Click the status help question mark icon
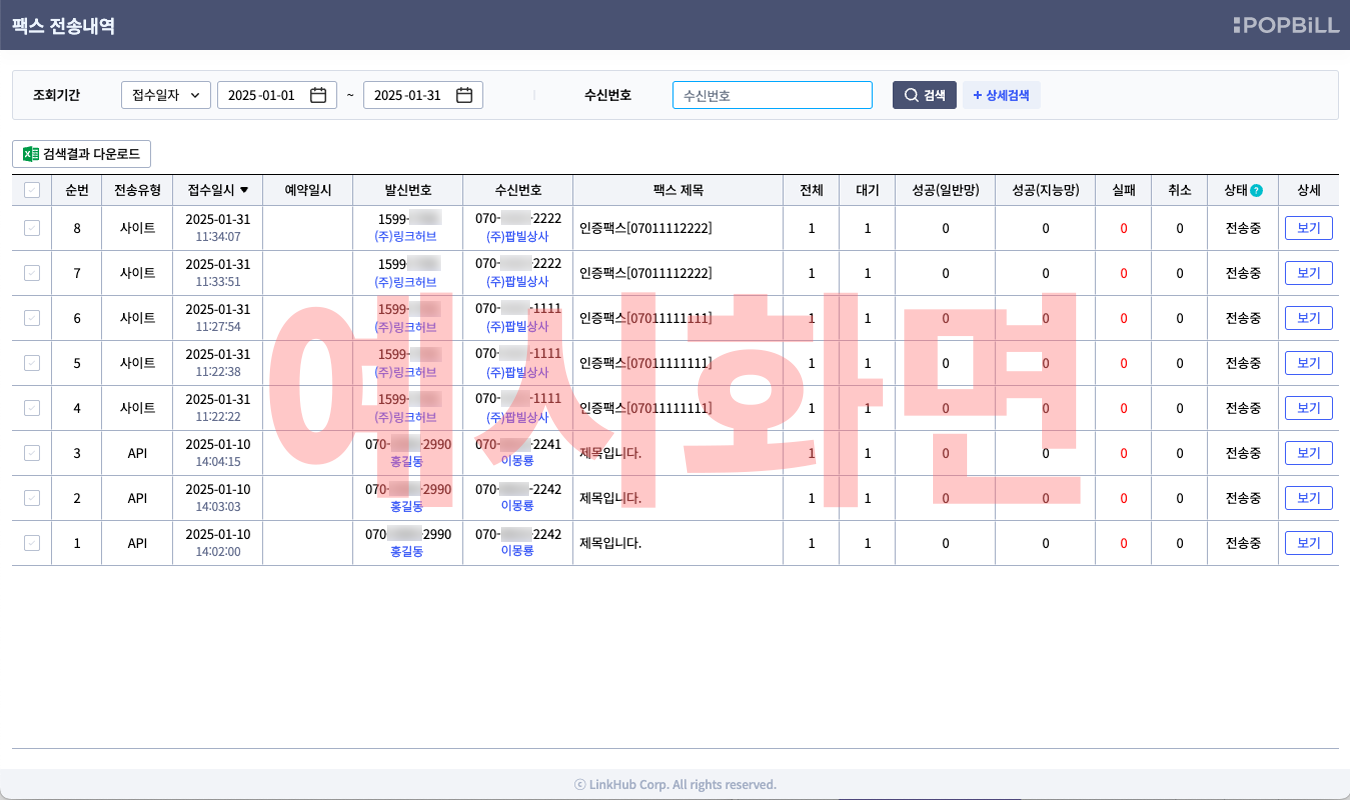This screenshot has height=800, width=1350. (1256, 191)
